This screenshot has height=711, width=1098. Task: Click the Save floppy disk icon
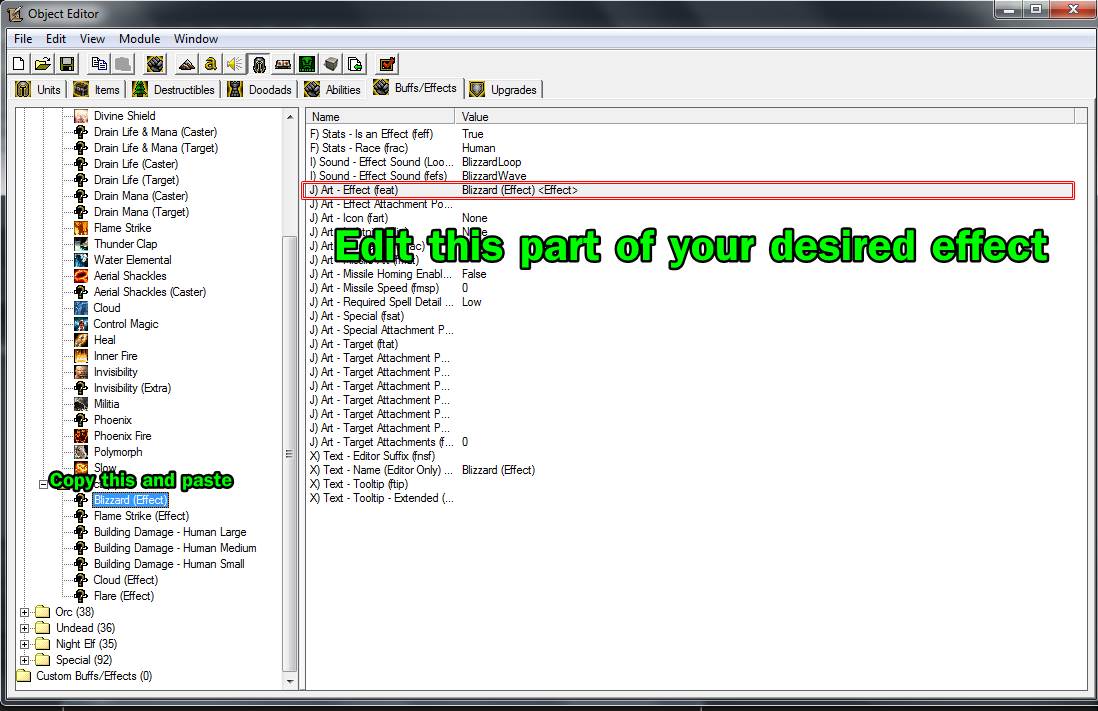point(67,64)
